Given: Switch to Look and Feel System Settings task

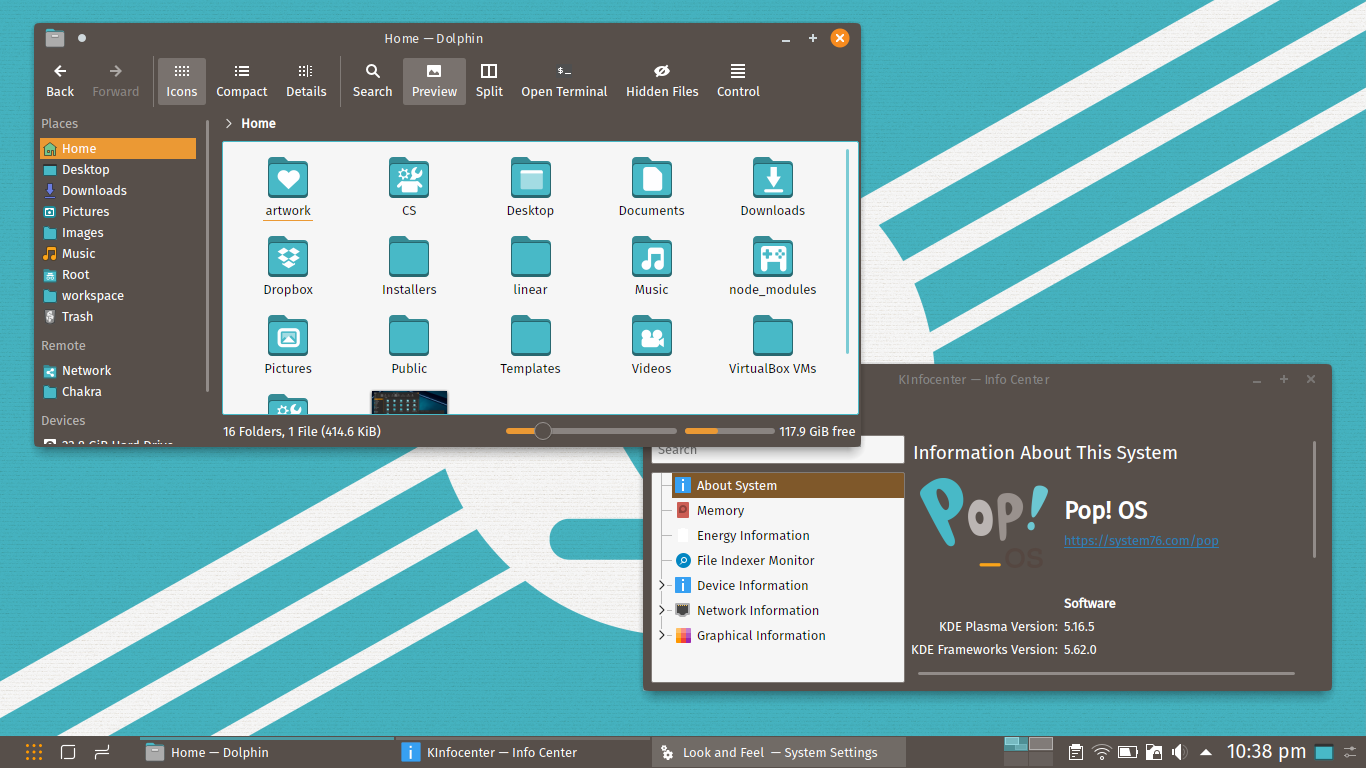Looking at the screenshot, I should coord(779,752).
